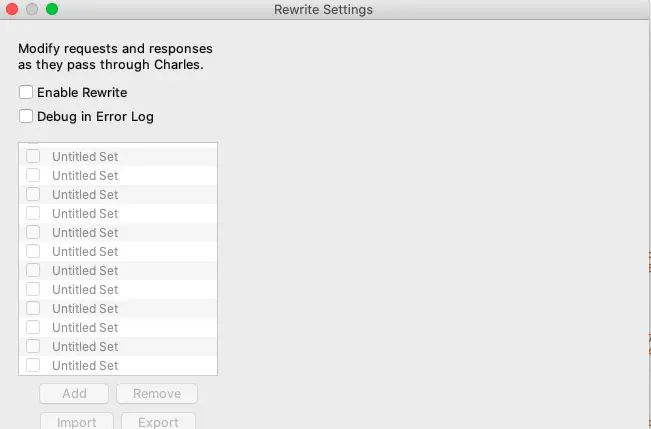Check the first Untitled Set checkbox
Image resolution: width=651 pixels, height=429 pixels.
click(33, 156)
